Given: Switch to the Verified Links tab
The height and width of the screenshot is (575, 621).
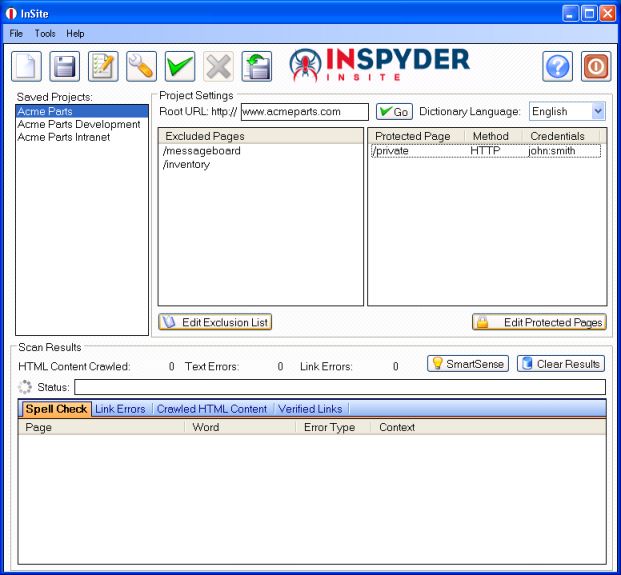Looking at the screenshot, I should coord(310,409).
